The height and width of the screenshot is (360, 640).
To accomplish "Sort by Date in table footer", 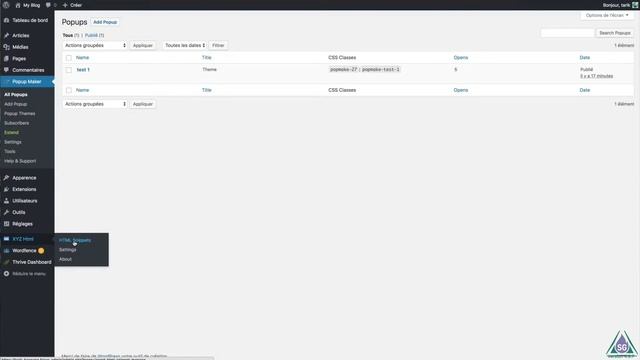I will click(x=584, y=90).
